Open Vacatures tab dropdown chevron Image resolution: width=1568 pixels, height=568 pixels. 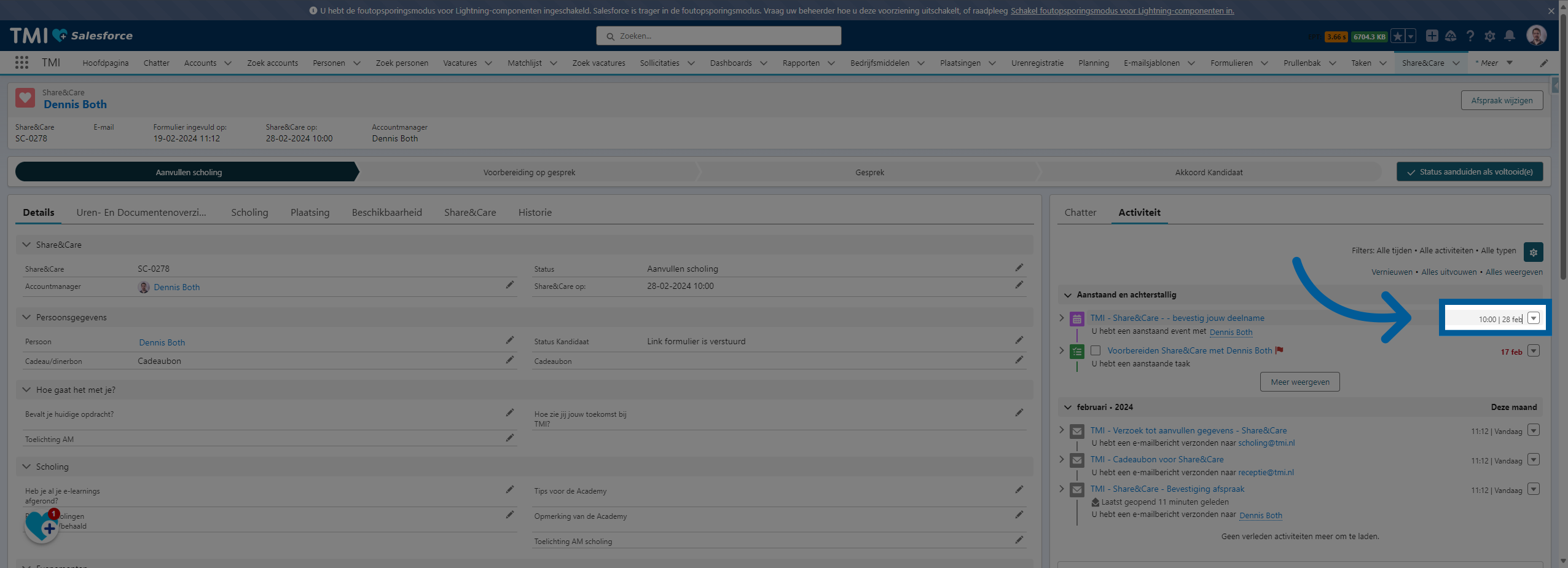point(488,63)
